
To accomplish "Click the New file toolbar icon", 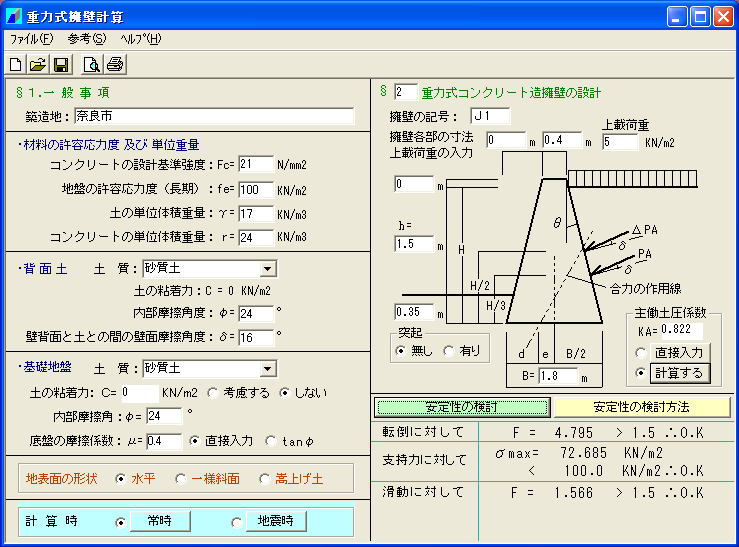I will click(16, 65).
